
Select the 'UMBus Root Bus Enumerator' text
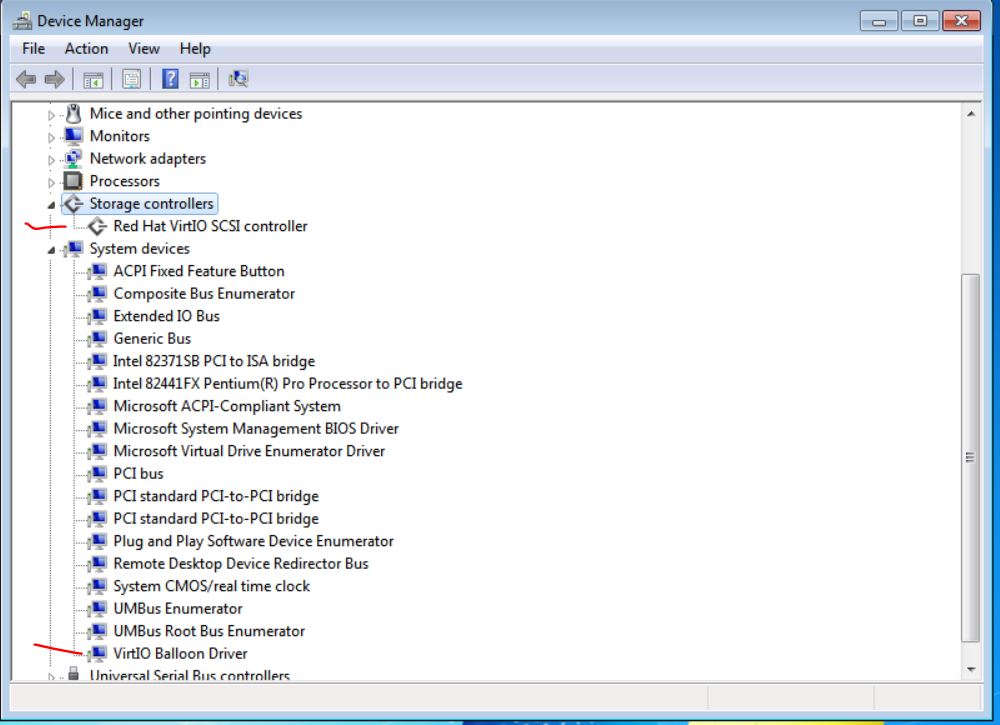[209, 631]
